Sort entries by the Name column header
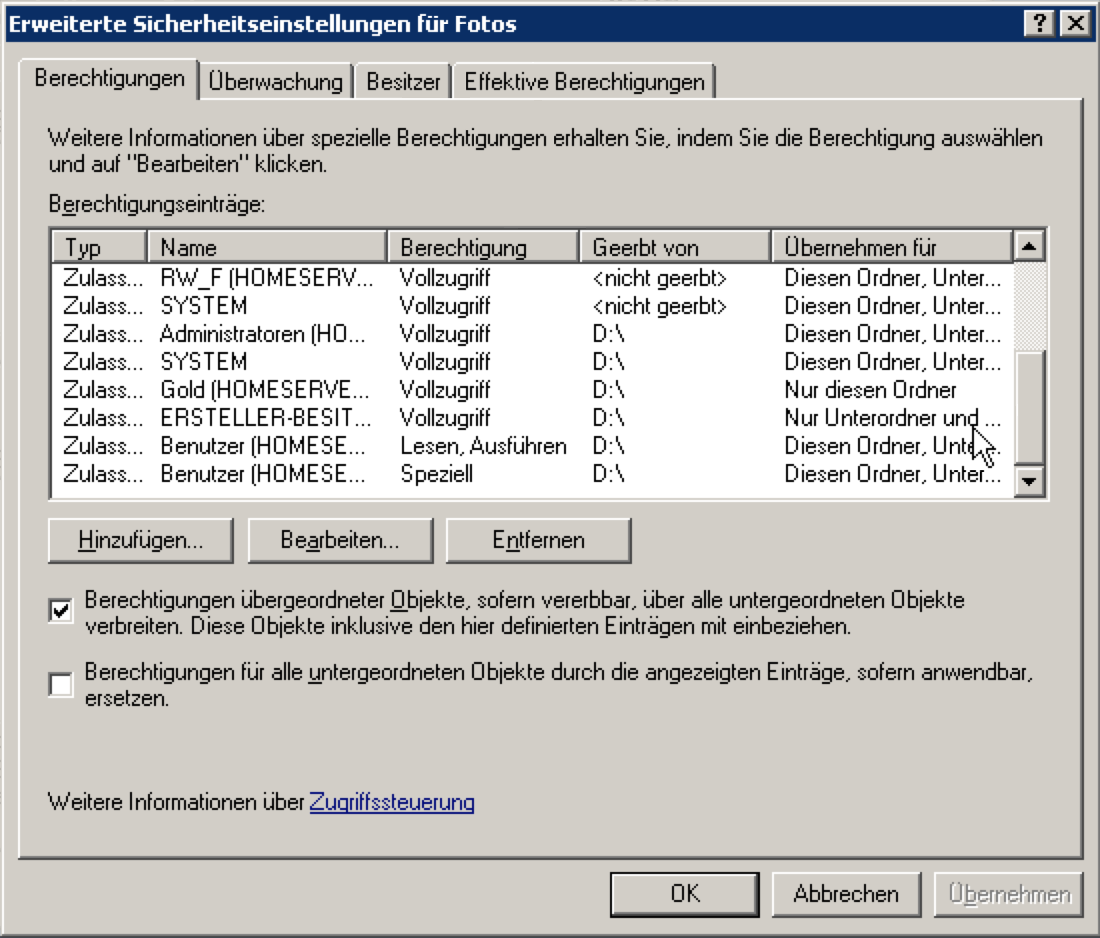 click(x=266, y=247)
